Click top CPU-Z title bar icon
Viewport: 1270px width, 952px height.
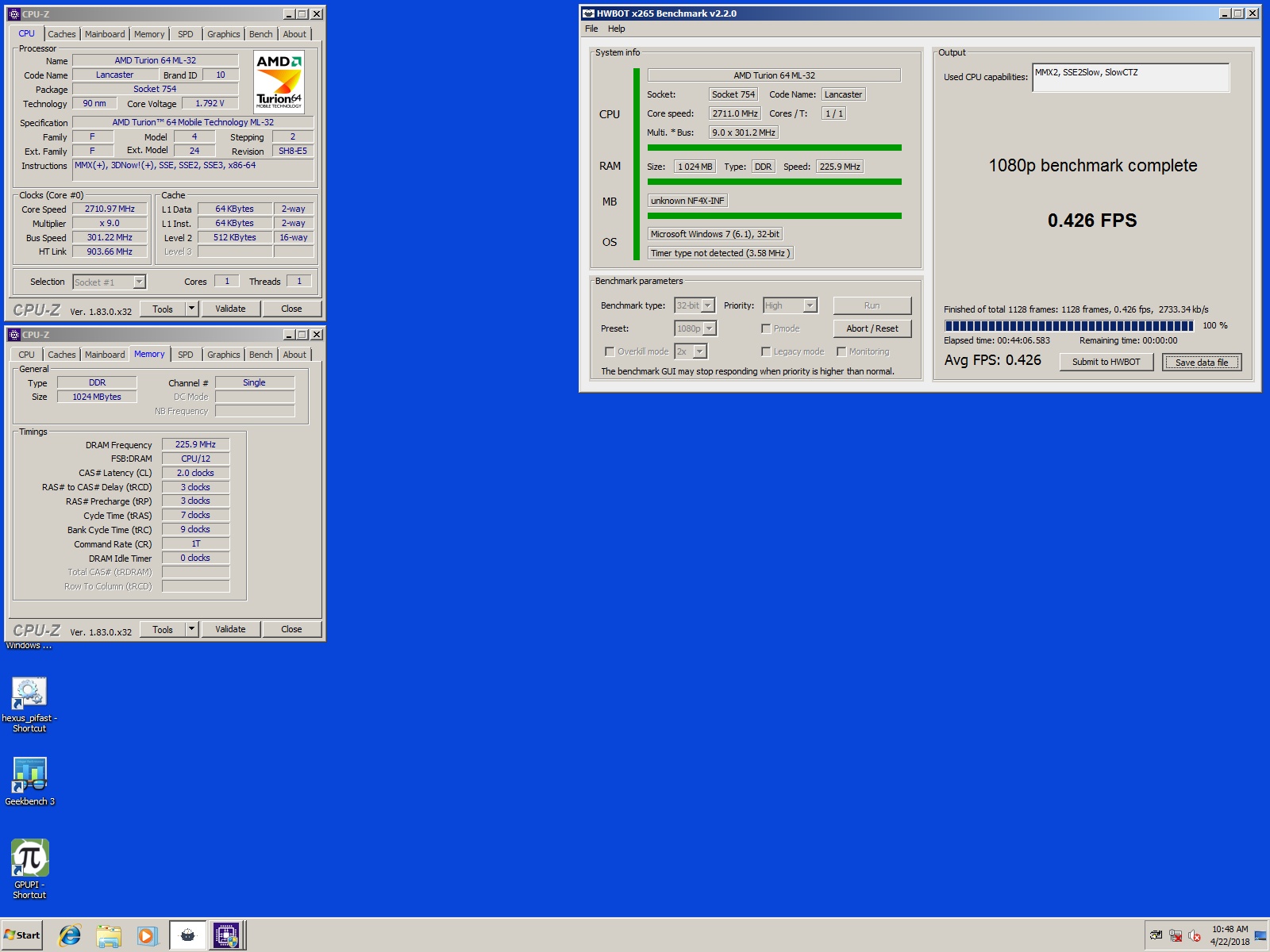(13, 13)
